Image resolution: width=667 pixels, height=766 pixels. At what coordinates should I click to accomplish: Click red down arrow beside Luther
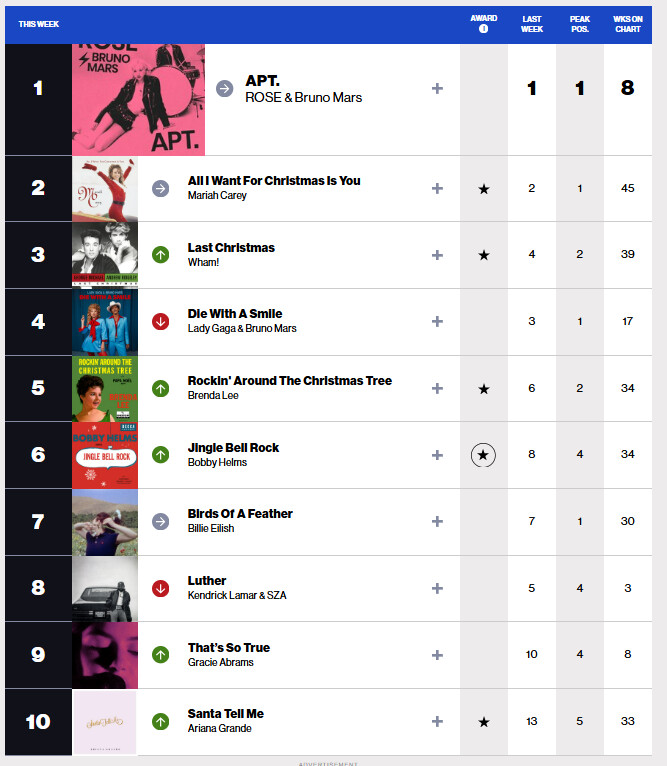point(160,588)
